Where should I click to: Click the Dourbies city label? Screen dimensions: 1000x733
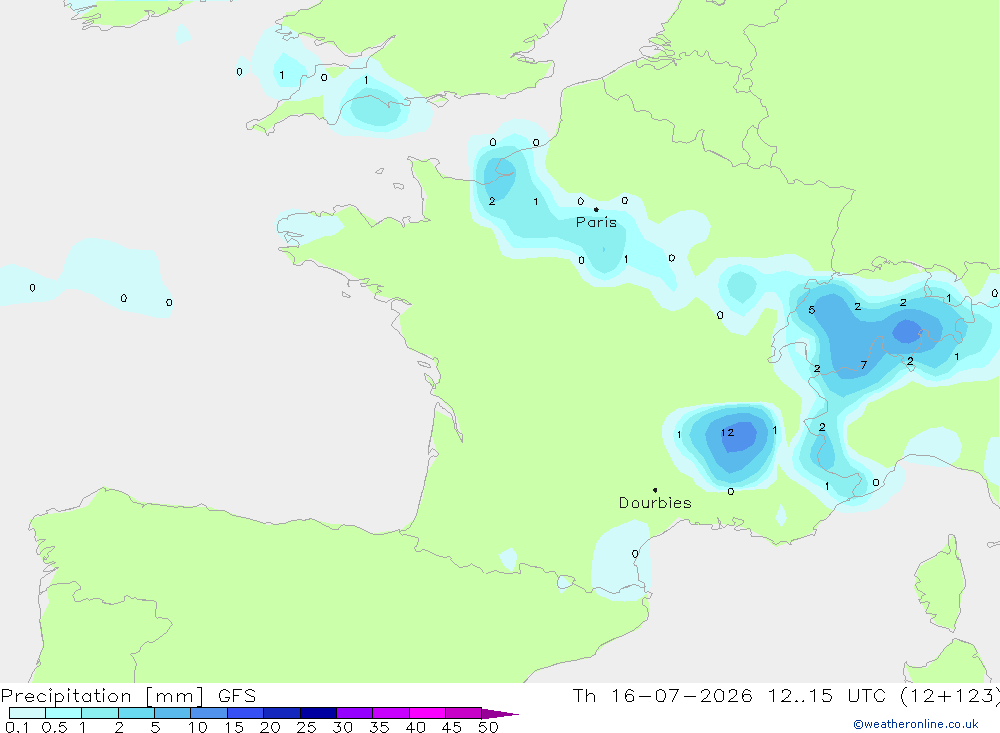tap(655, 503)
